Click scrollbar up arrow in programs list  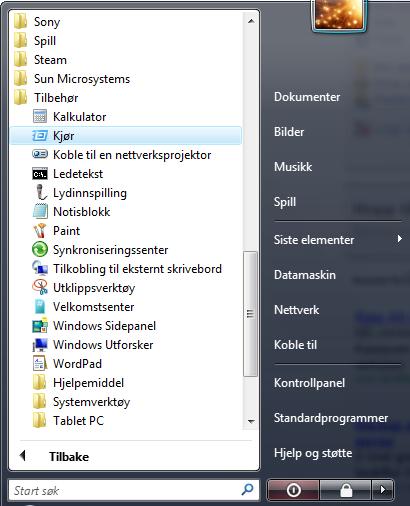pos(251,21)
